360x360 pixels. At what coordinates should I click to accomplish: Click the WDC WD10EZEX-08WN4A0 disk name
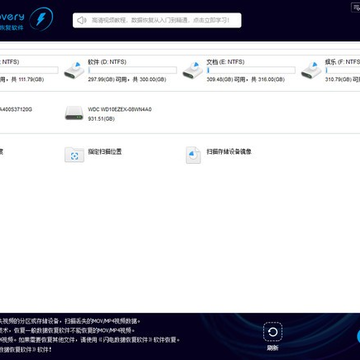[x=120, y=109]
